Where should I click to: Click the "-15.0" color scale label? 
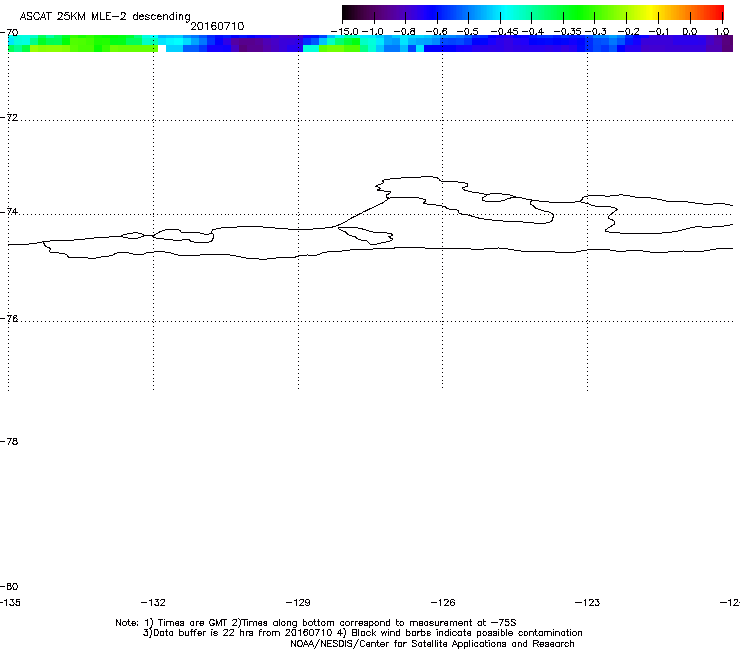(x=345, y=32)
